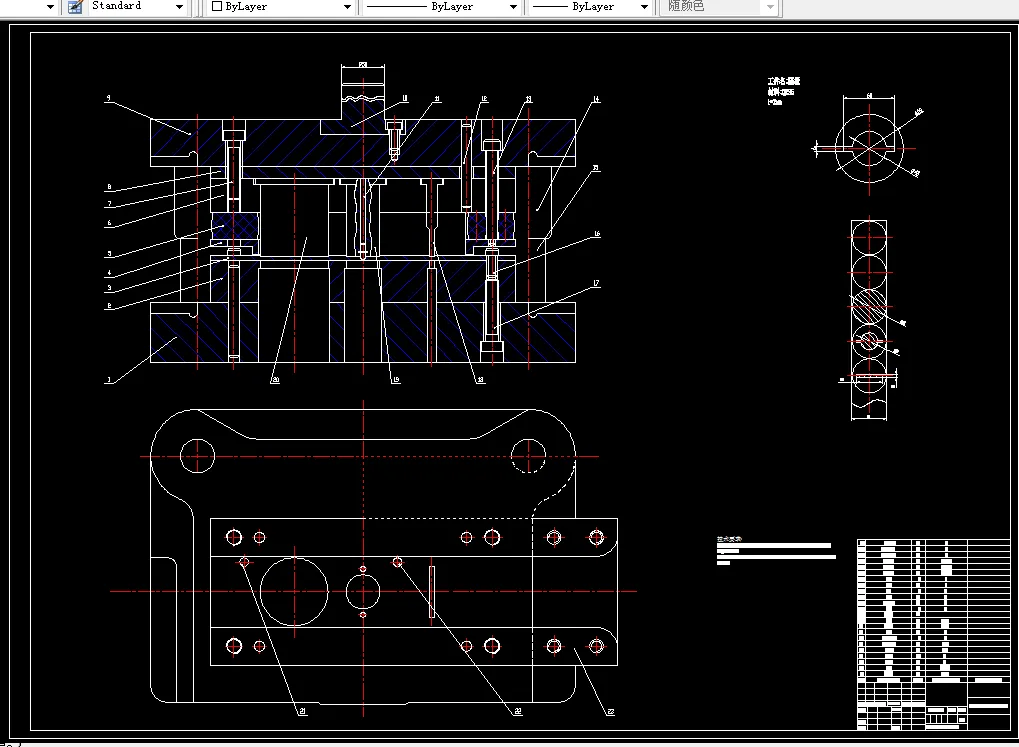
Task: Select the hatched circle in the strip layout
Action: coord(869,306)
